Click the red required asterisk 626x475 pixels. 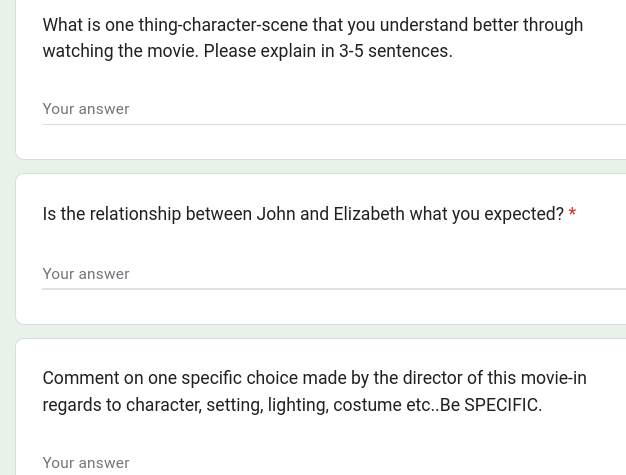tap(572, 212)
